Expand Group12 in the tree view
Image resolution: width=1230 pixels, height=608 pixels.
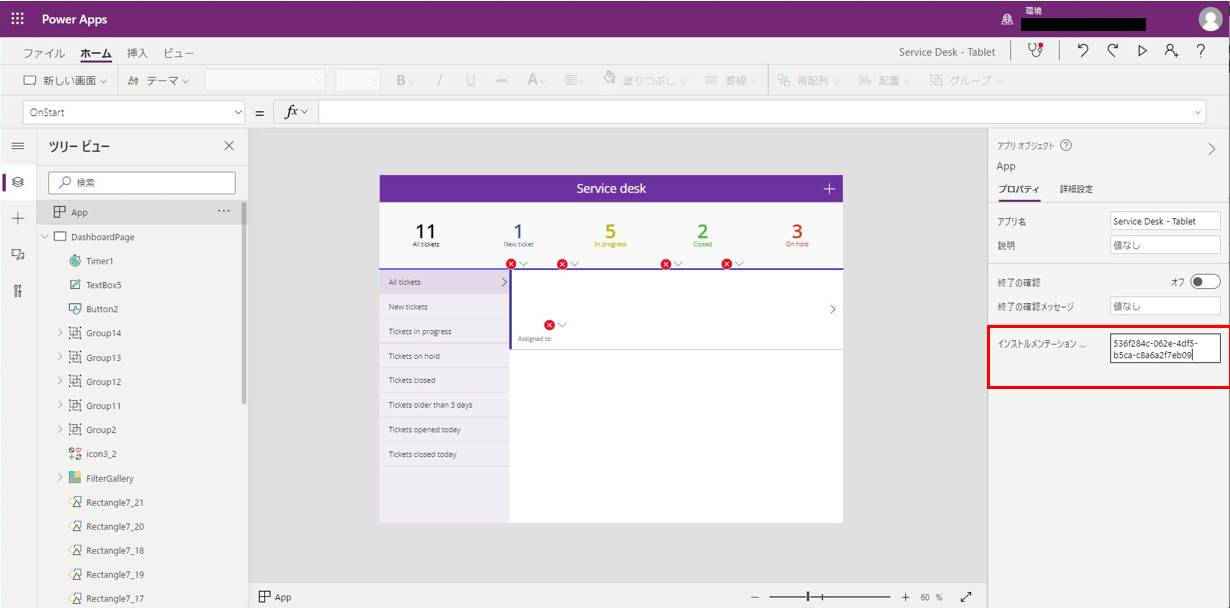point(60,381)
